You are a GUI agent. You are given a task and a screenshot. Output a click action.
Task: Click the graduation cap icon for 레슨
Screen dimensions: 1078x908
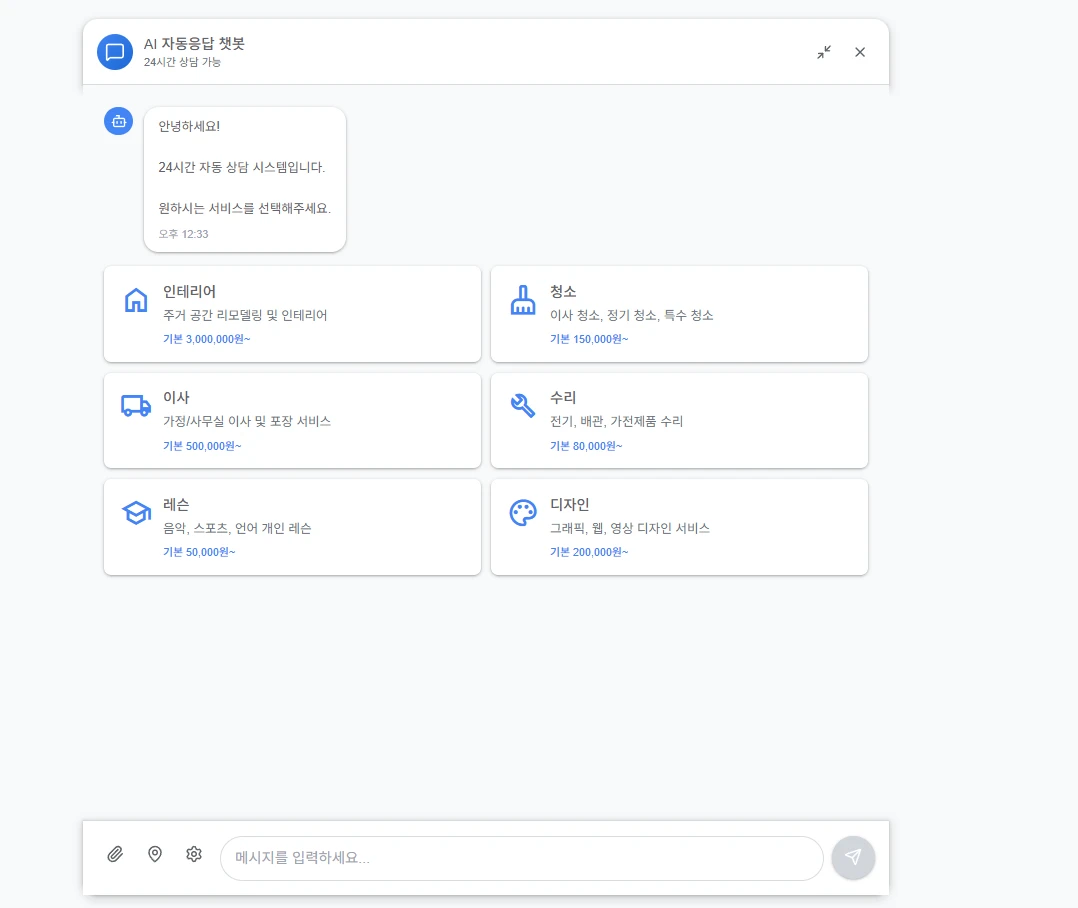136,513
